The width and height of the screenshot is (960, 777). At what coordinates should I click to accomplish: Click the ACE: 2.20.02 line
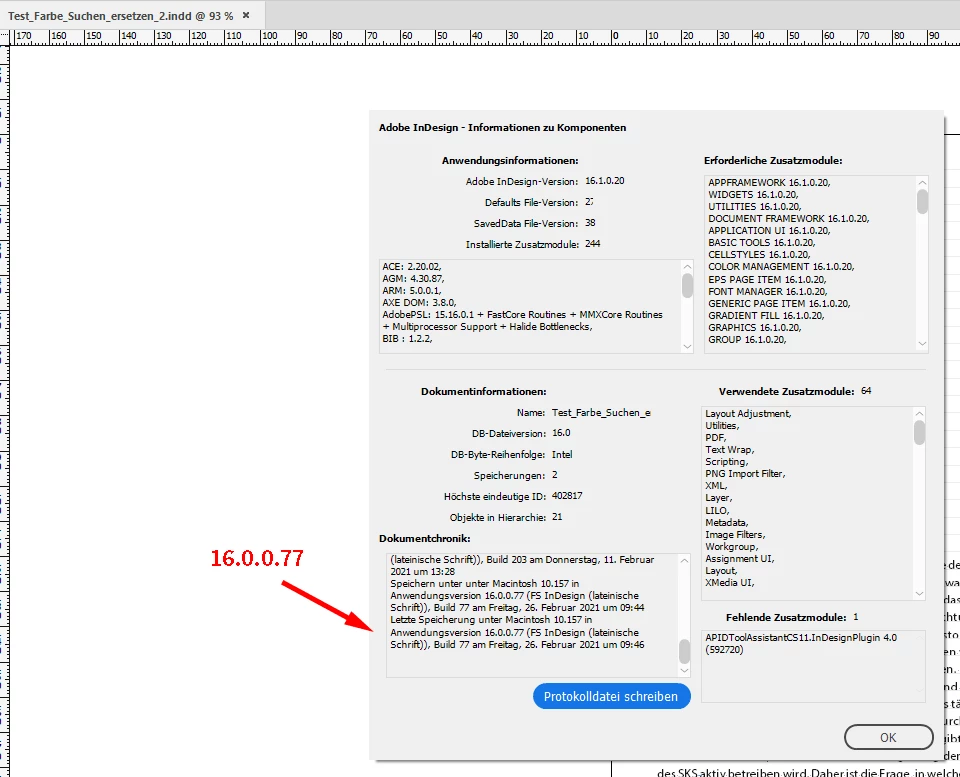coord(412,267)
